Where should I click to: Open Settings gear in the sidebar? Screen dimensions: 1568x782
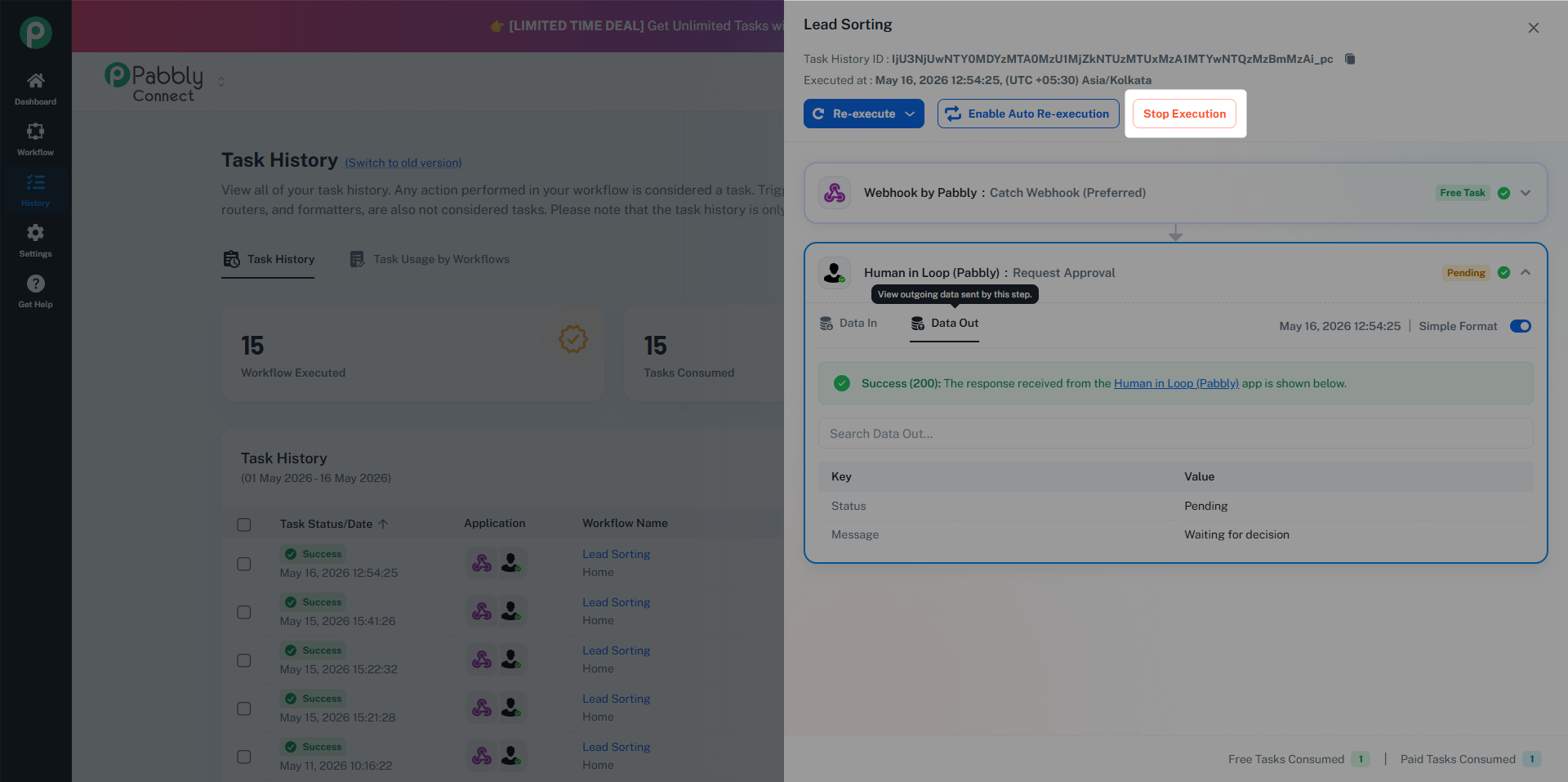(35, 240)
